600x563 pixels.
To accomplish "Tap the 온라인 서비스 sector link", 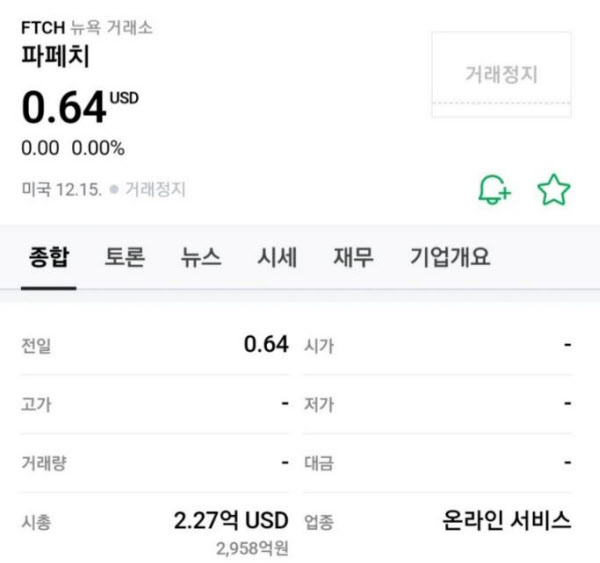I will pyautogui.click(x=506, y=520).
